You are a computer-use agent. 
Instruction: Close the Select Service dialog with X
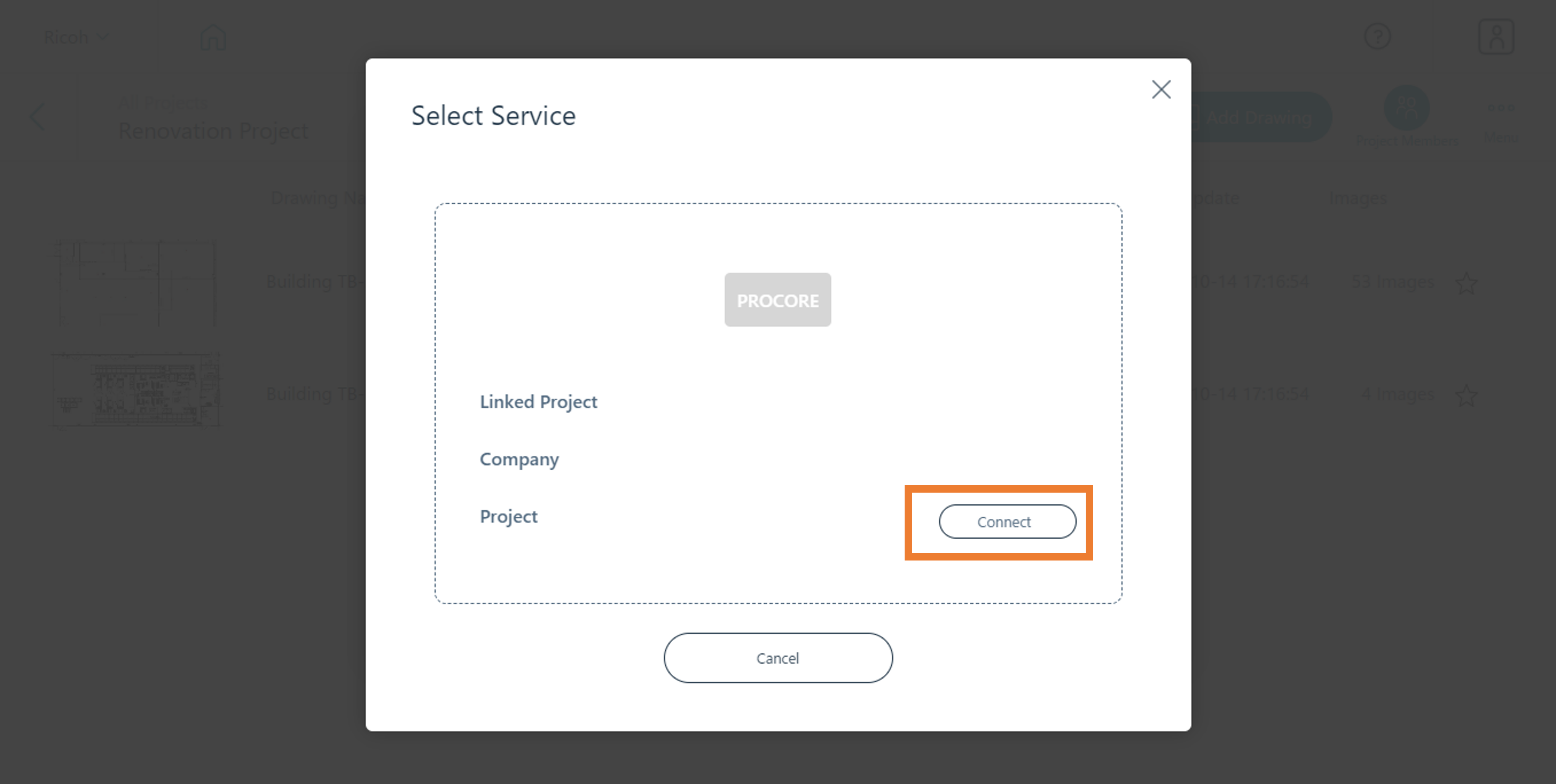(1161, 89)
